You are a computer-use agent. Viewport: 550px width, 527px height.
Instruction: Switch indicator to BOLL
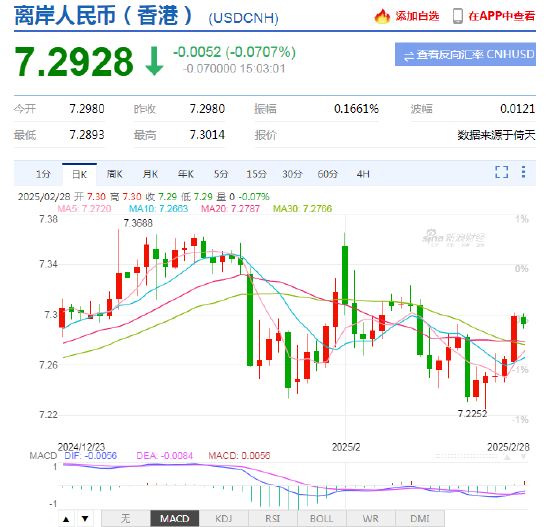point(322,519)
